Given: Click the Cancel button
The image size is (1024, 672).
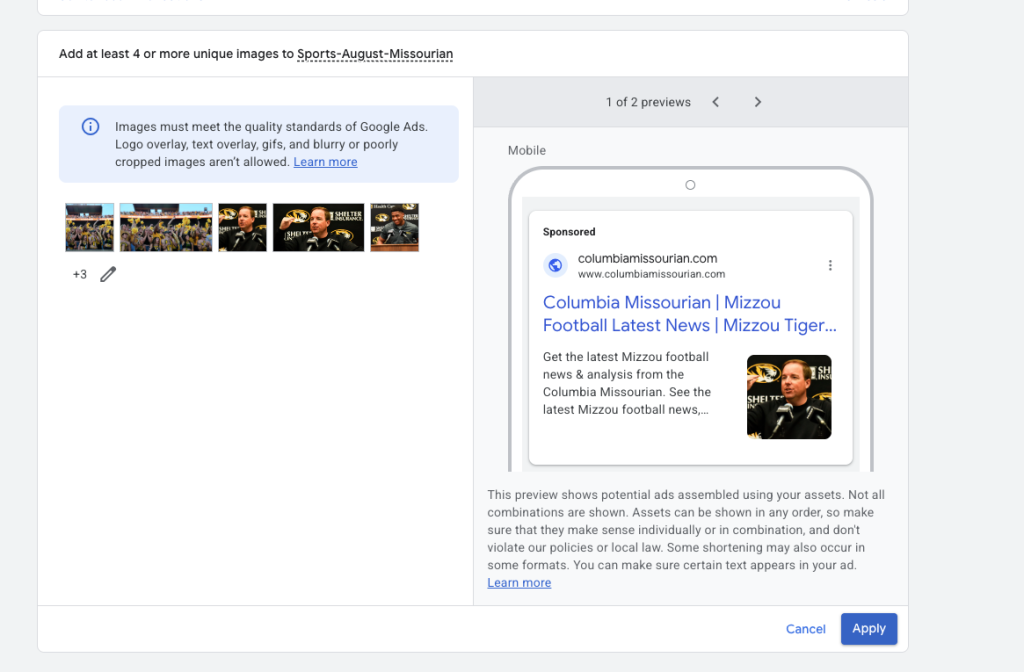Looking at the screenshot, I should [805, 629].
